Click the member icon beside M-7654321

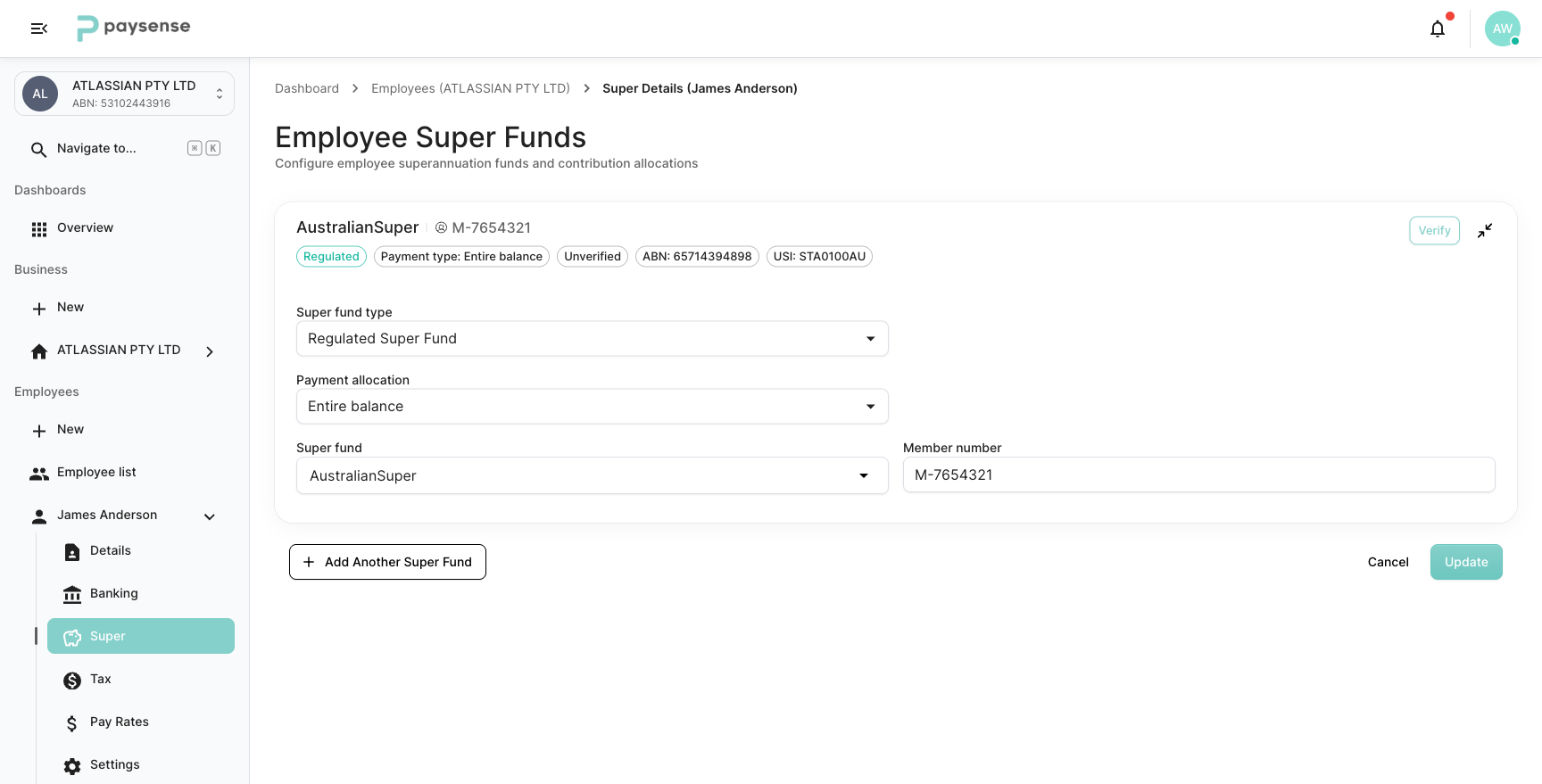(441, 227)
